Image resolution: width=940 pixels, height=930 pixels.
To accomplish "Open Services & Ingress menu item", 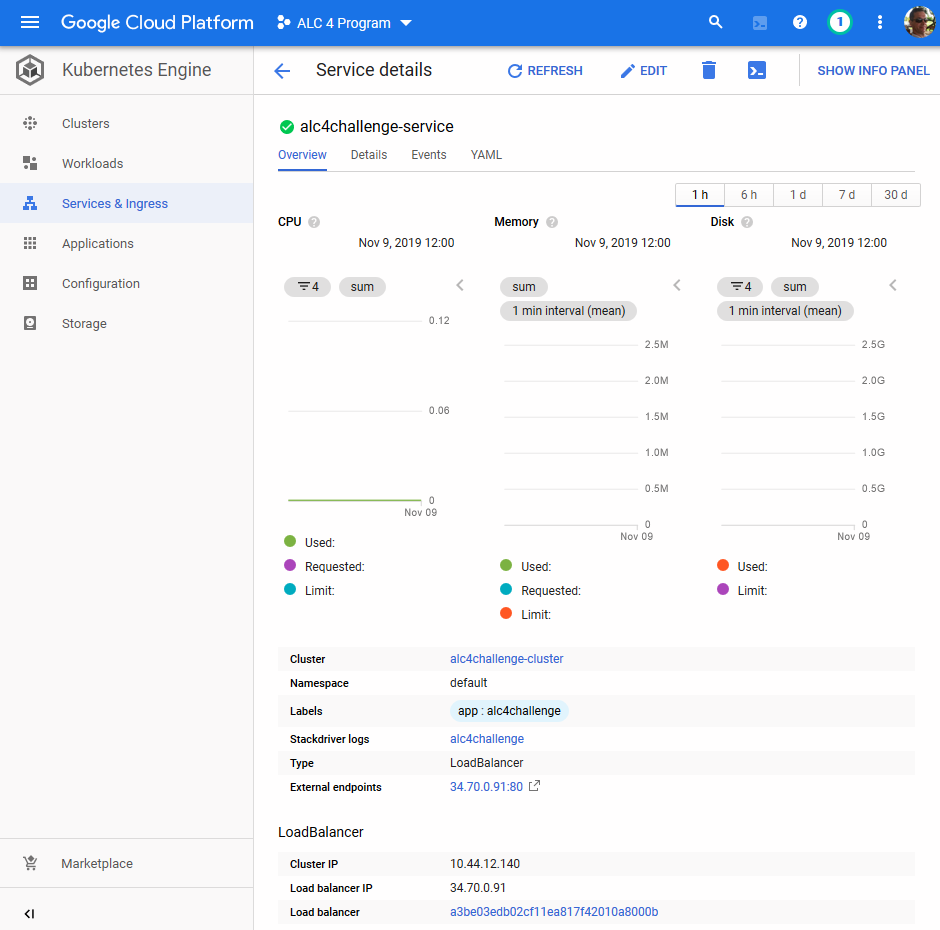I will [126, 203].
